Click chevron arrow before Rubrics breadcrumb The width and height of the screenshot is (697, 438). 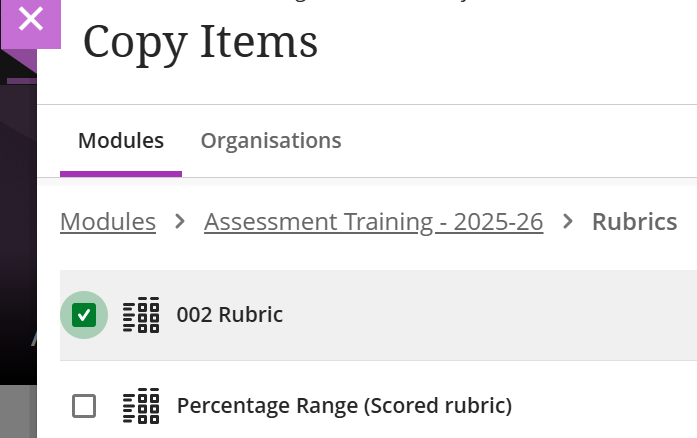[568, 221]
